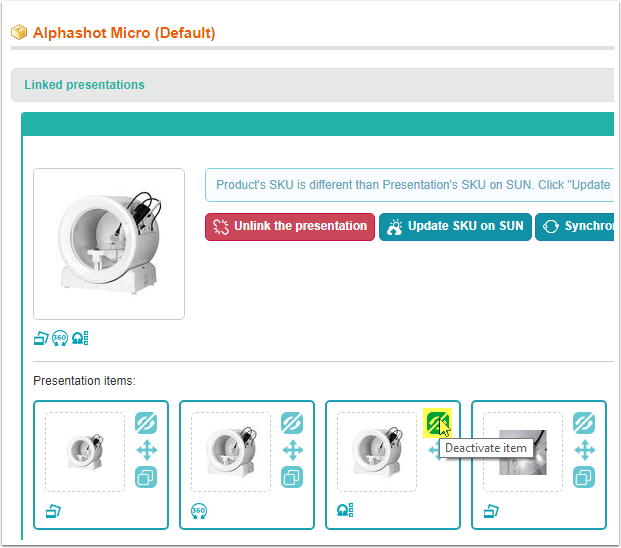
Task: Open the fourth item grayscale thumbnail
Action: pyautogui.click(x=523, y=452)
